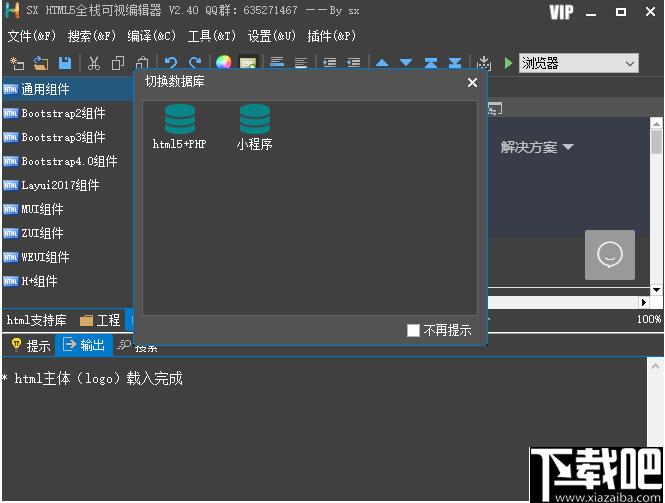Switch to the html支持库 tab

[x=37, y=320]
